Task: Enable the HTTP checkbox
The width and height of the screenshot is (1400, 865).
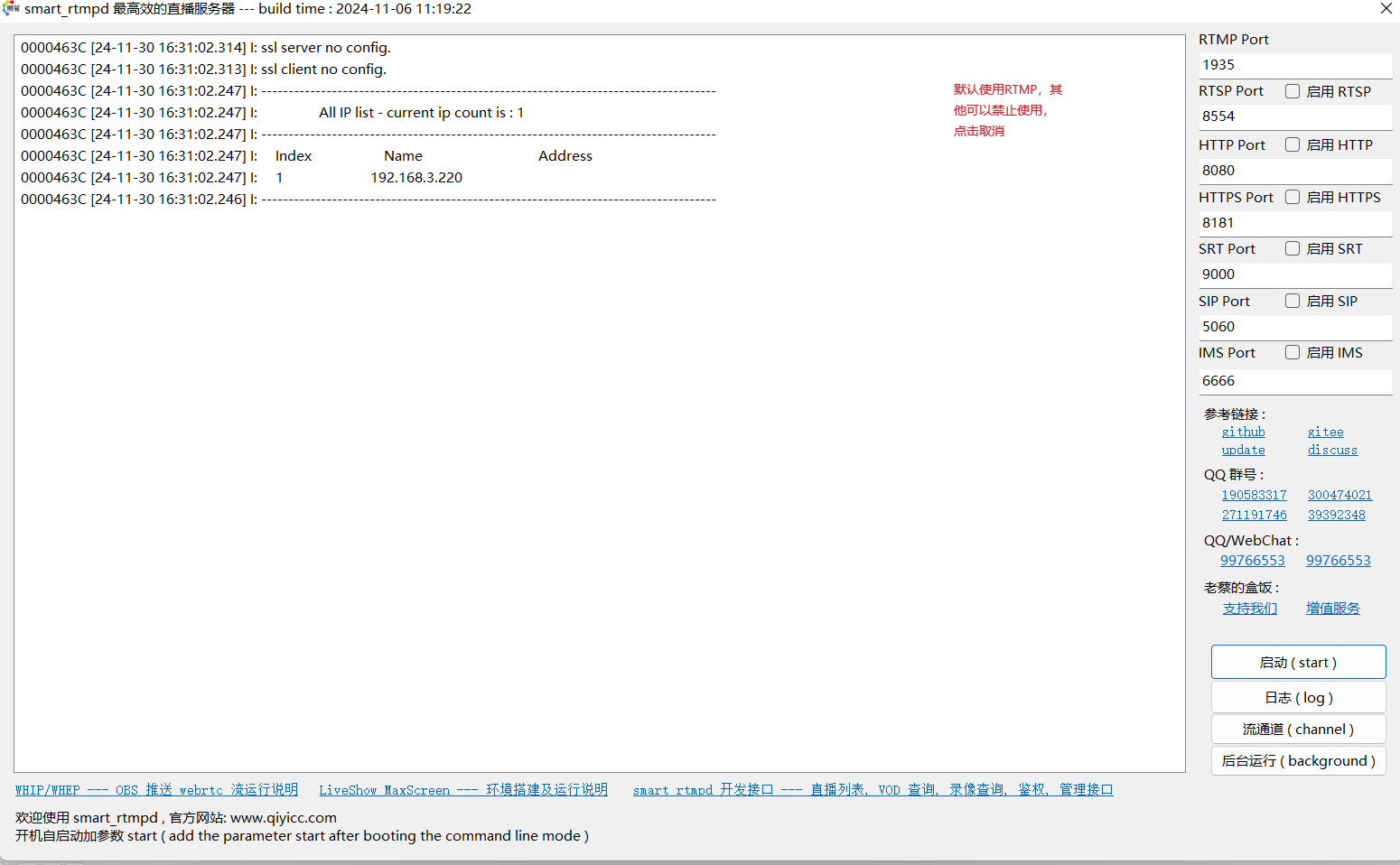Action: [x=1293, y=144]
